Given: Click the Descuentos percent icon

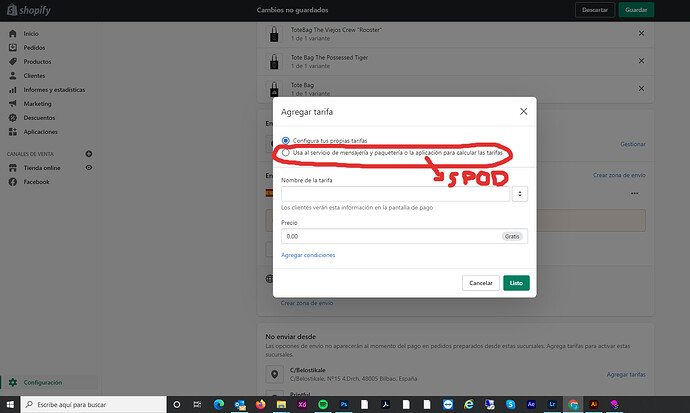Looking at the screenshot, I should [x=13, y=118].
